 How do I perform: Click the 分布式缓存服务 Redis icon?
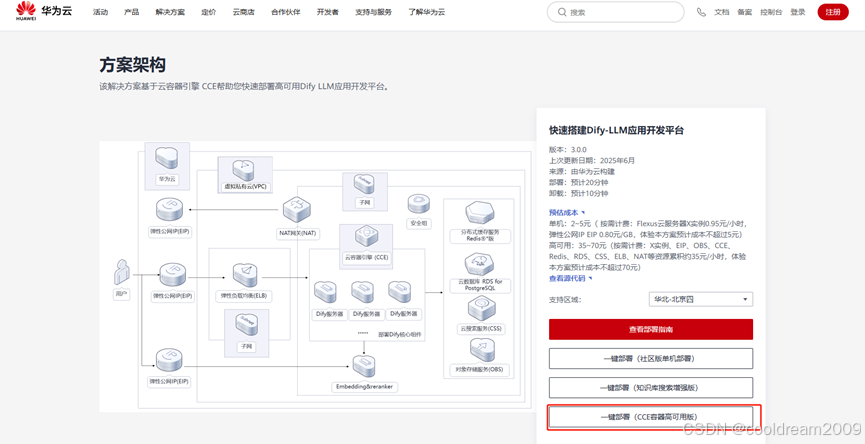coord(479,213)
